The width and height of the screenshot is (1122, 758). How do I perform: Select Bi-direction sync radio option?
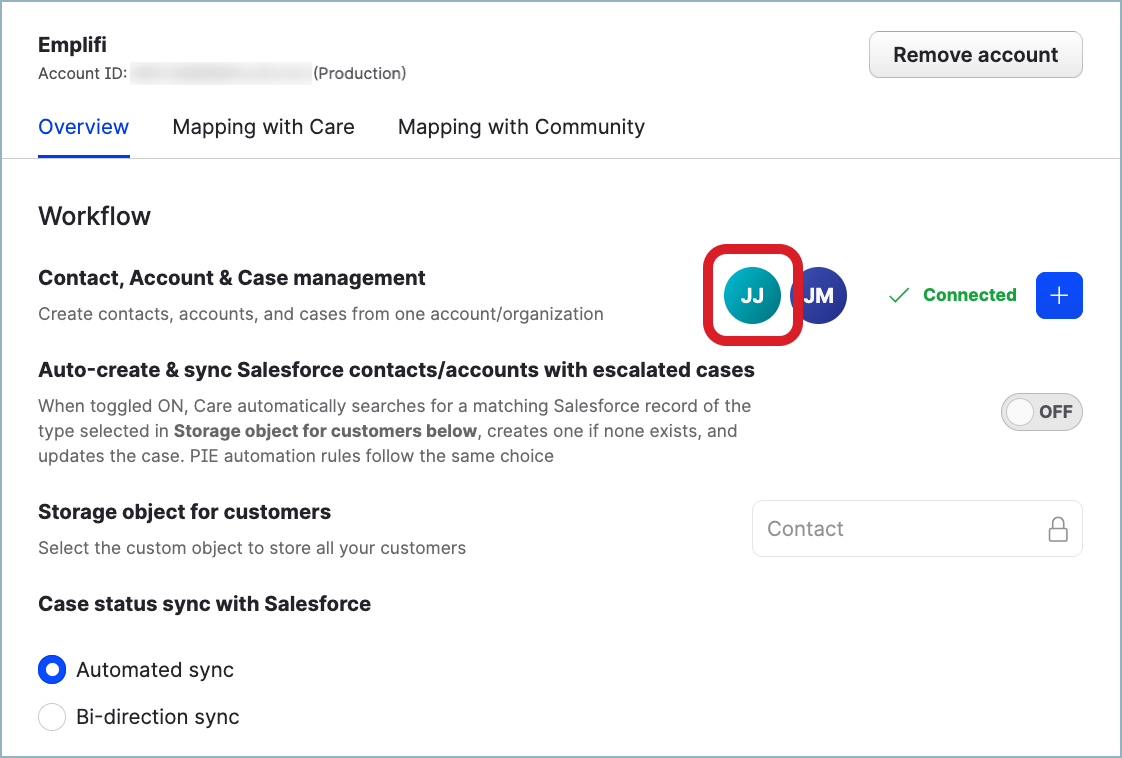(x=52, y=716)
